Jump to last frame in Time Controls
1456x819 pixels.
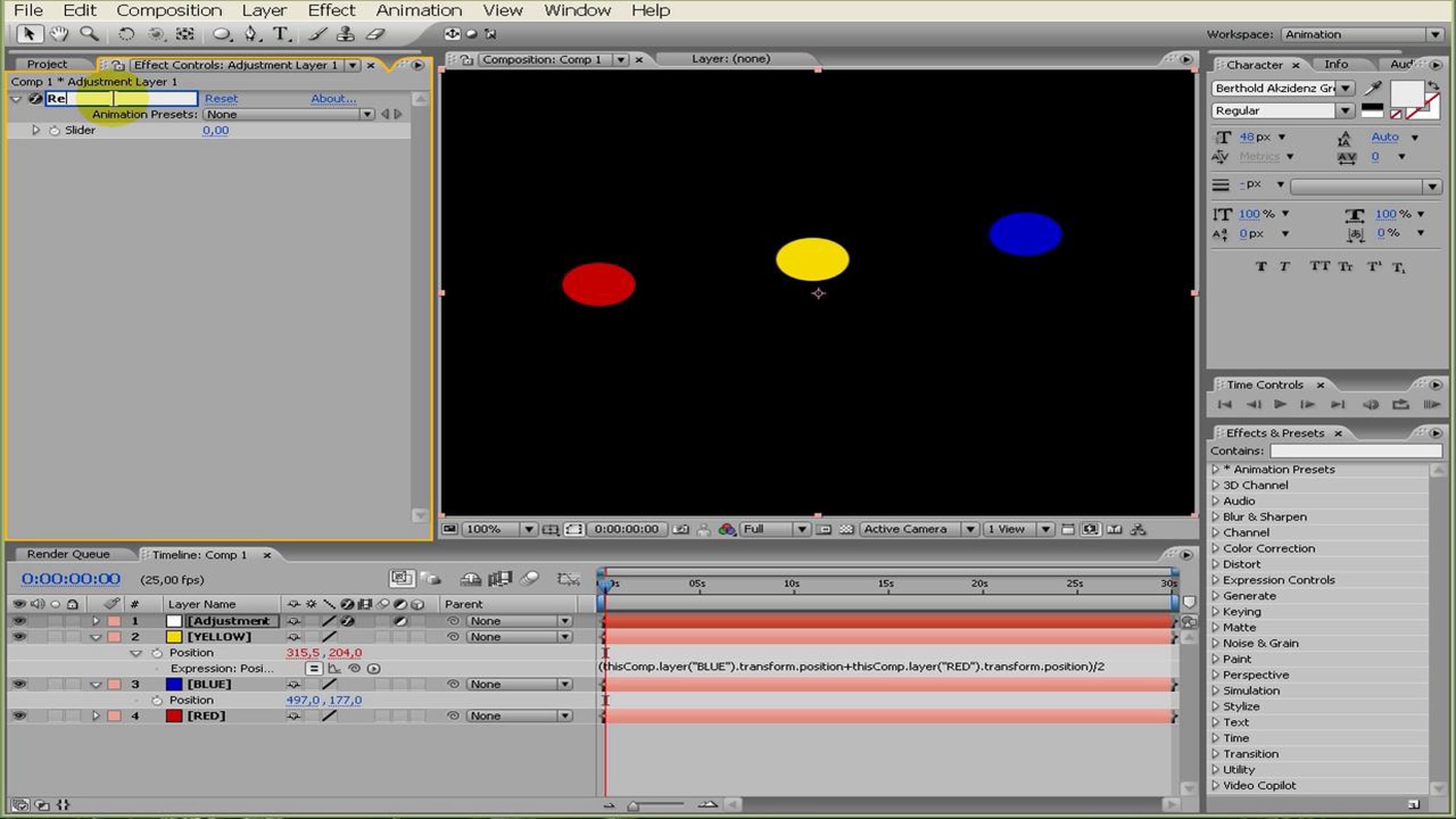(1338, 404)
